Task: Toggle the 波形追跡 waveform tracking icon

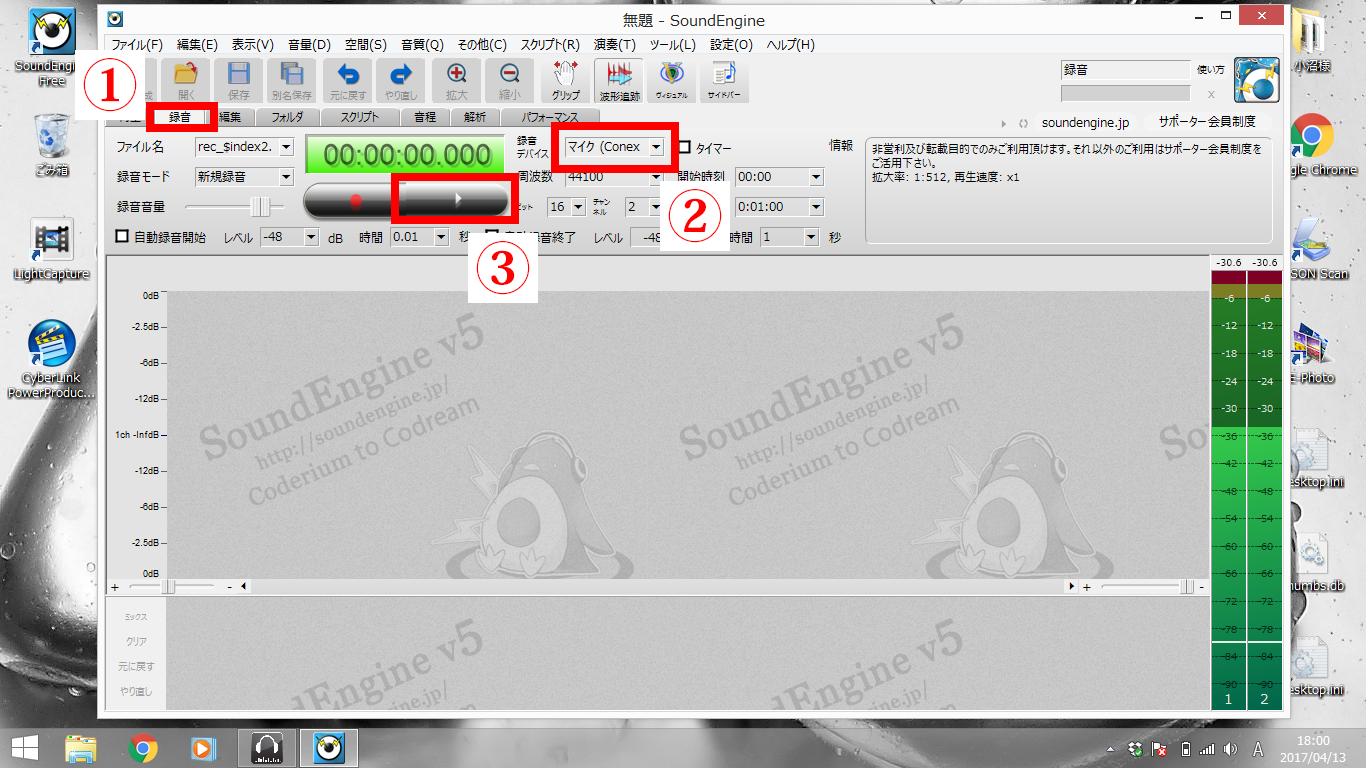Action: click(619, 80)
